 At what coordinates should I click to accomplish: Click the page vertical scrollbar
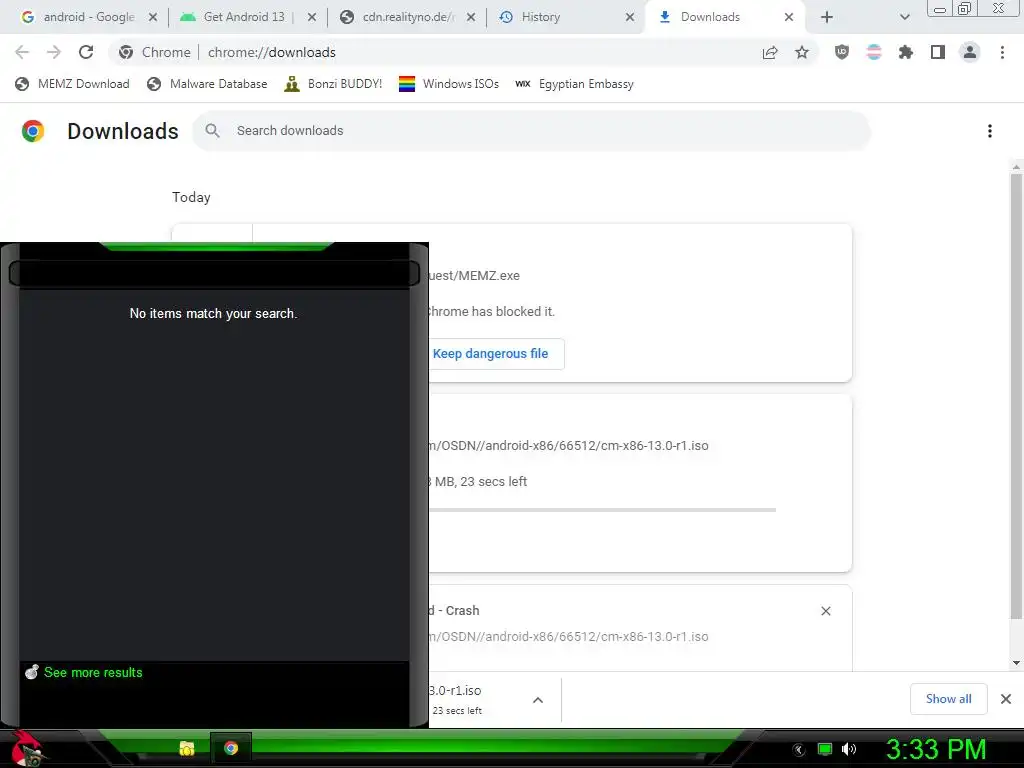point(1016,396)
